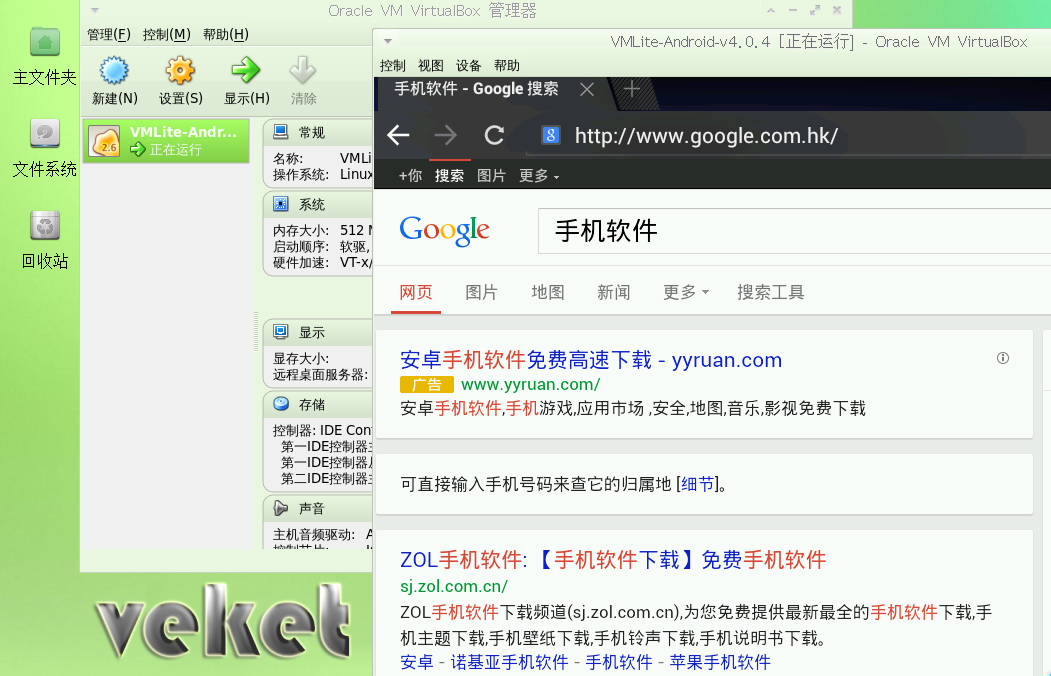Open ZOL手机软件 result title
The height and width of the screenshot is (676, 1051).
tap(613, 559)
